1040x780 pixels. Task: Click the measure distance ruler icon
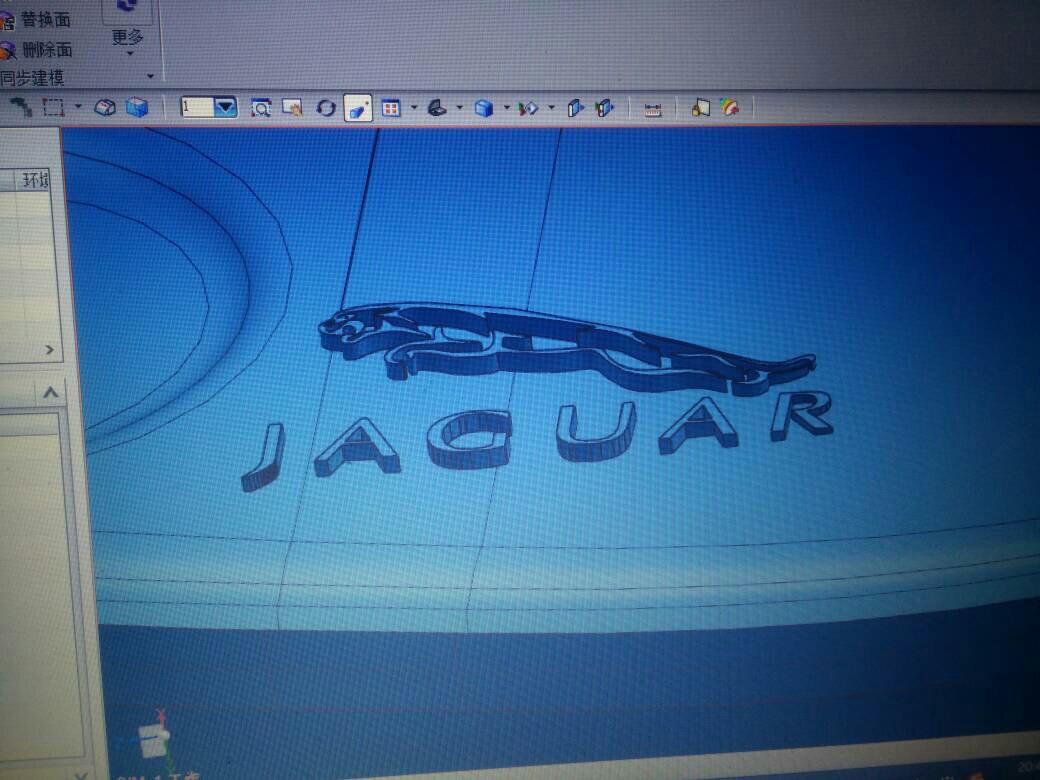coord(653,109)
